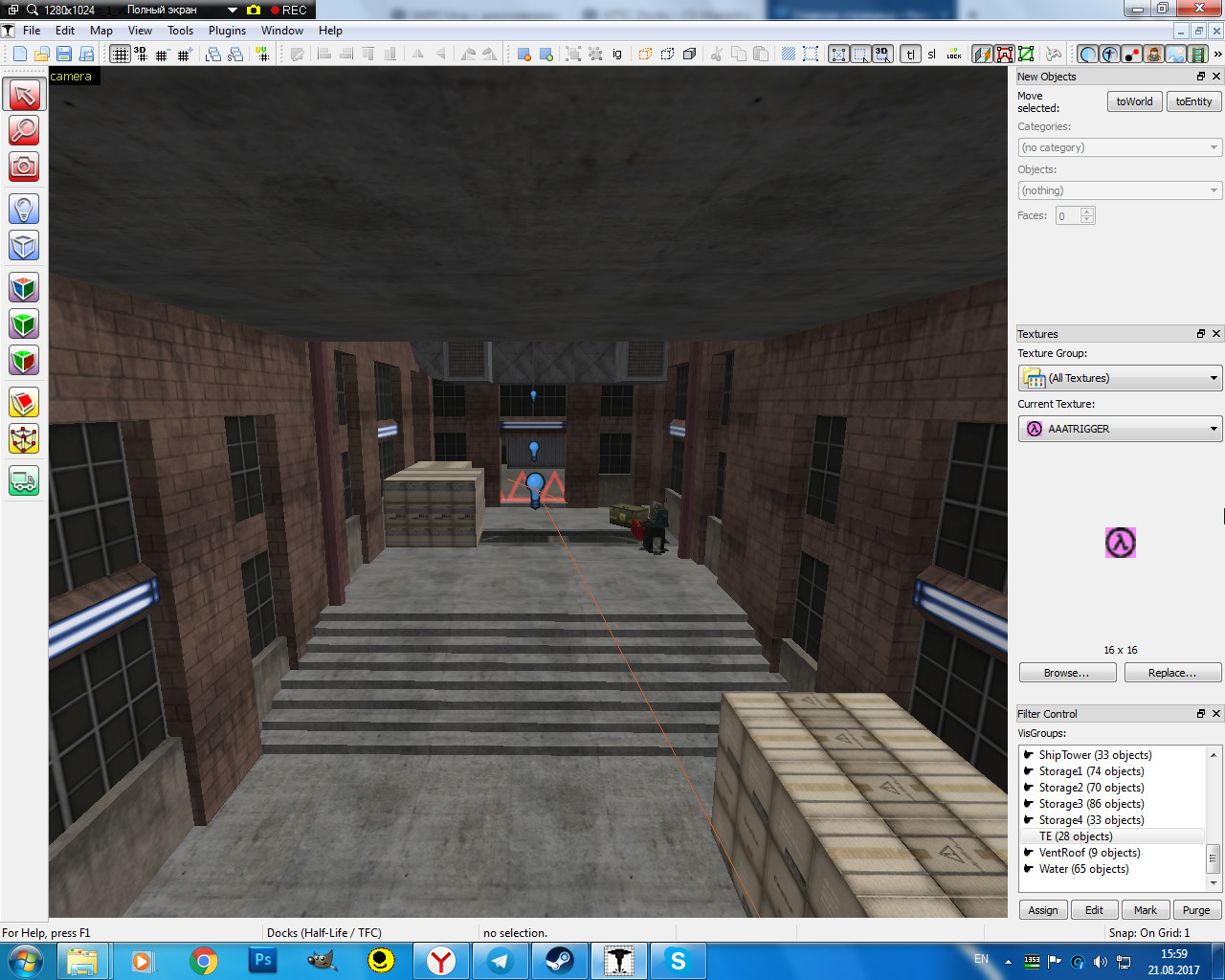Screen dimensions: 1225x980
Task: Click the Steam icon in the taskbar
Action: coord(560,960)
